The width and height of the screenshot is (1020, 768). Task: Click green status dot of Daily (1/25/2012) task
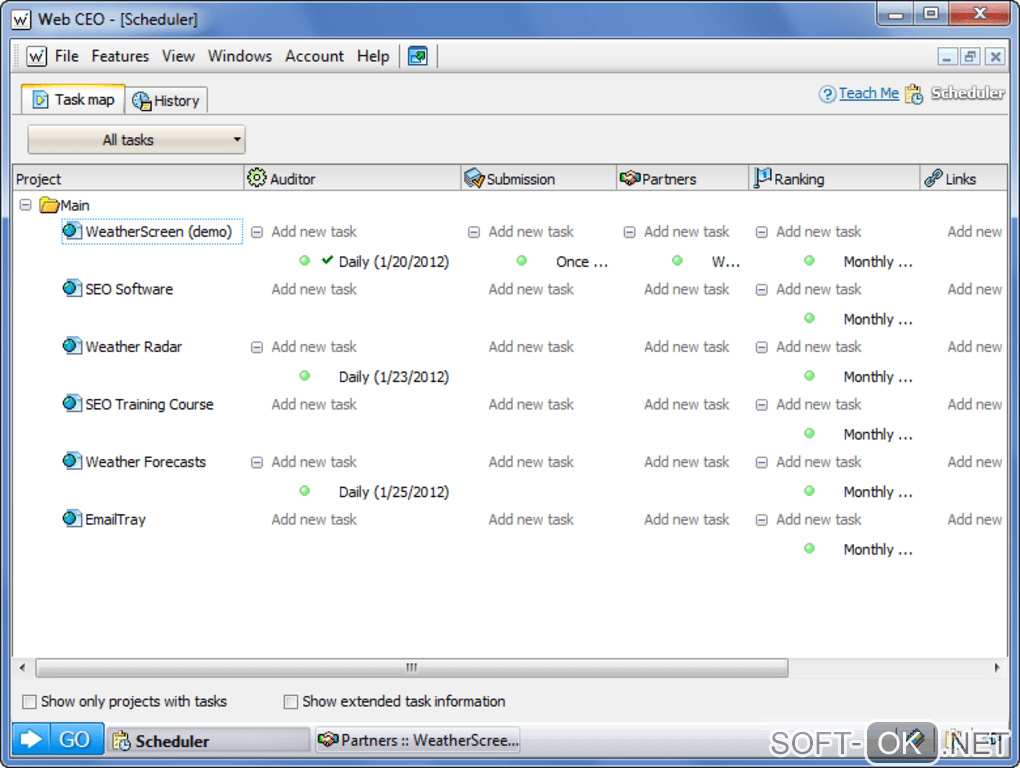click(x=304, y=491)
